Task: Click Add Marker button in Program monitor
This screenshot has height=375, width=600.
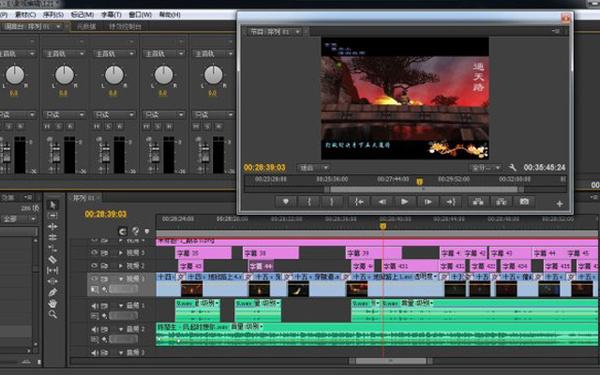Action: [x=285, y=202]
